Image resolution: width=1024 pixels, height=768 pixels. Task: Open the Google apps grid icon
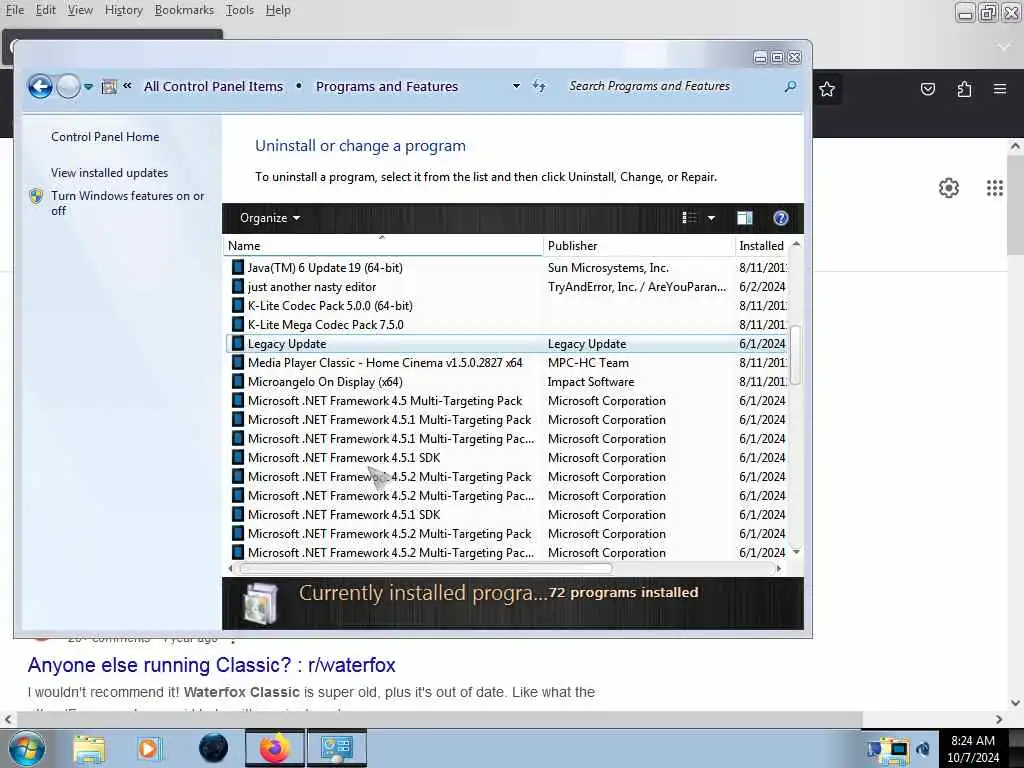[995, 188]
